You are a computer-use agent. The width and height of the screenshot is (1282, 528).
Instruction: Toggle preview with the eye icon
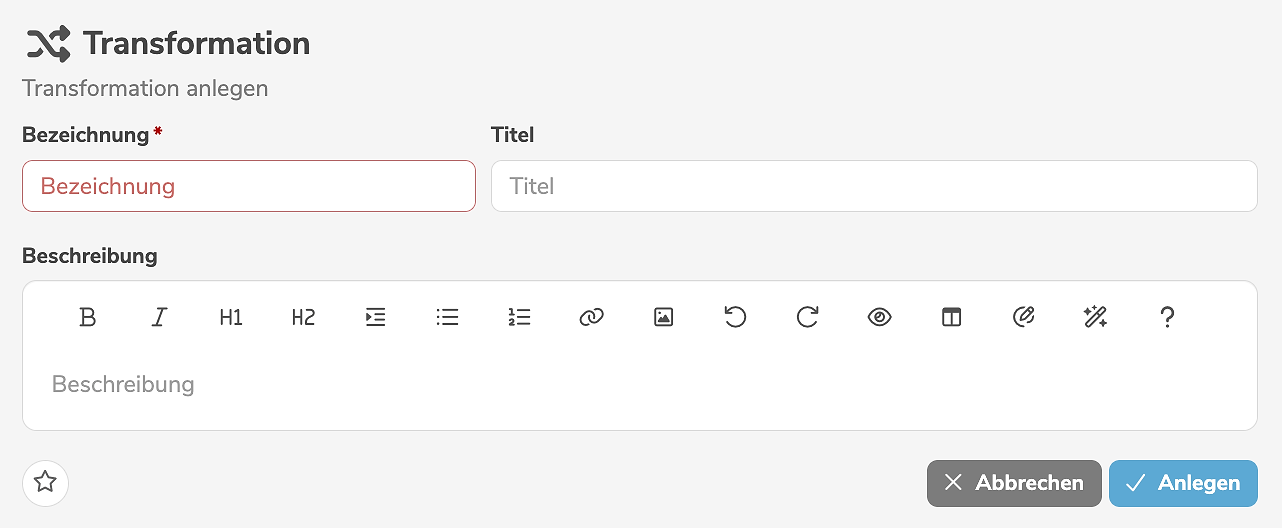point(879,318)
